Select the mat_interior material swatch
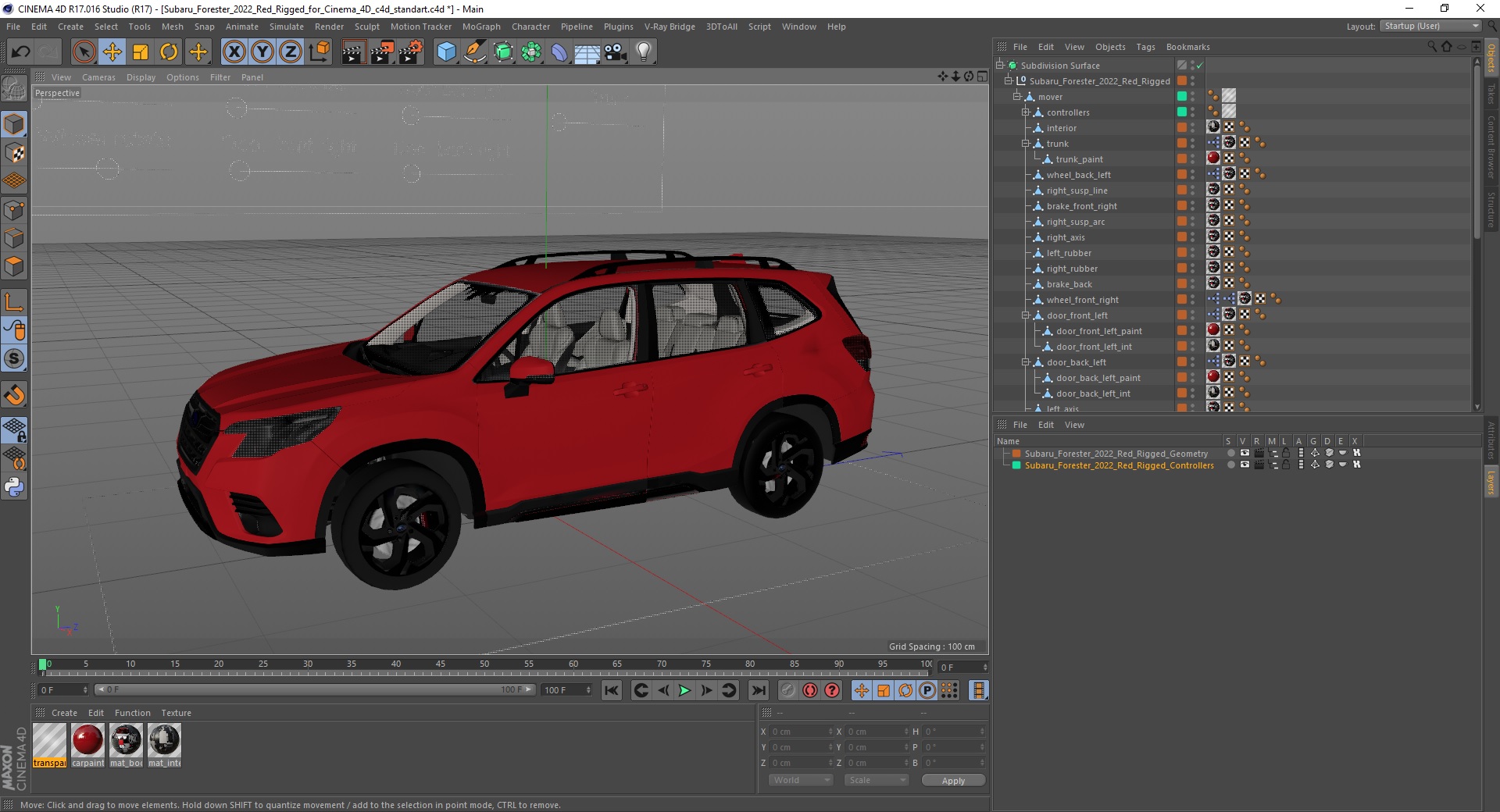Viewport: 1500px width, 812px height. [164, 746]
